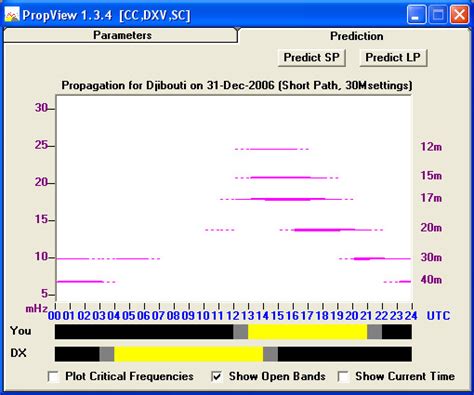
Task: Click the yellow daylight segment of You bar
Action: [307, 332]
